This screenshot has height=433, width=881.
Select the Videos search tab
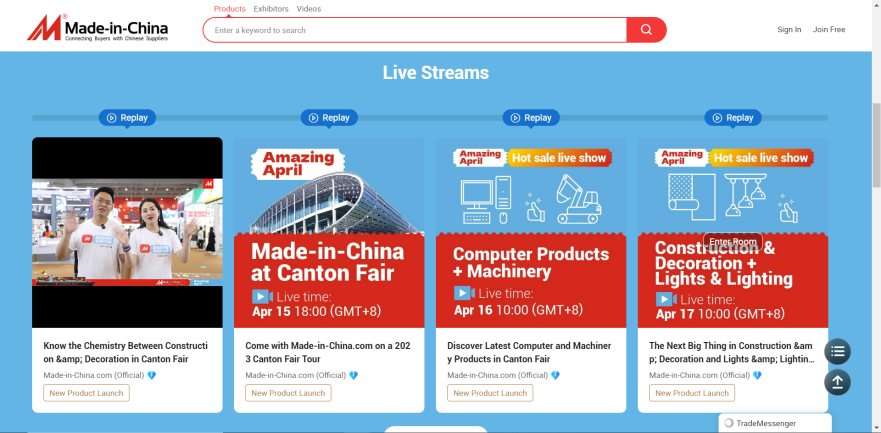pos(309,9)
